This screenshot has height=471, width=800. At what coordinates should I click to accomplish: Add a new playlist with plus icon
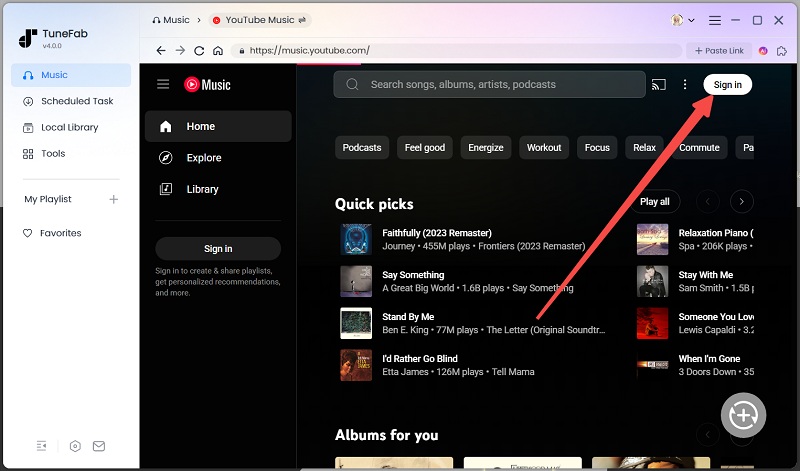click(x=113, y=199)
